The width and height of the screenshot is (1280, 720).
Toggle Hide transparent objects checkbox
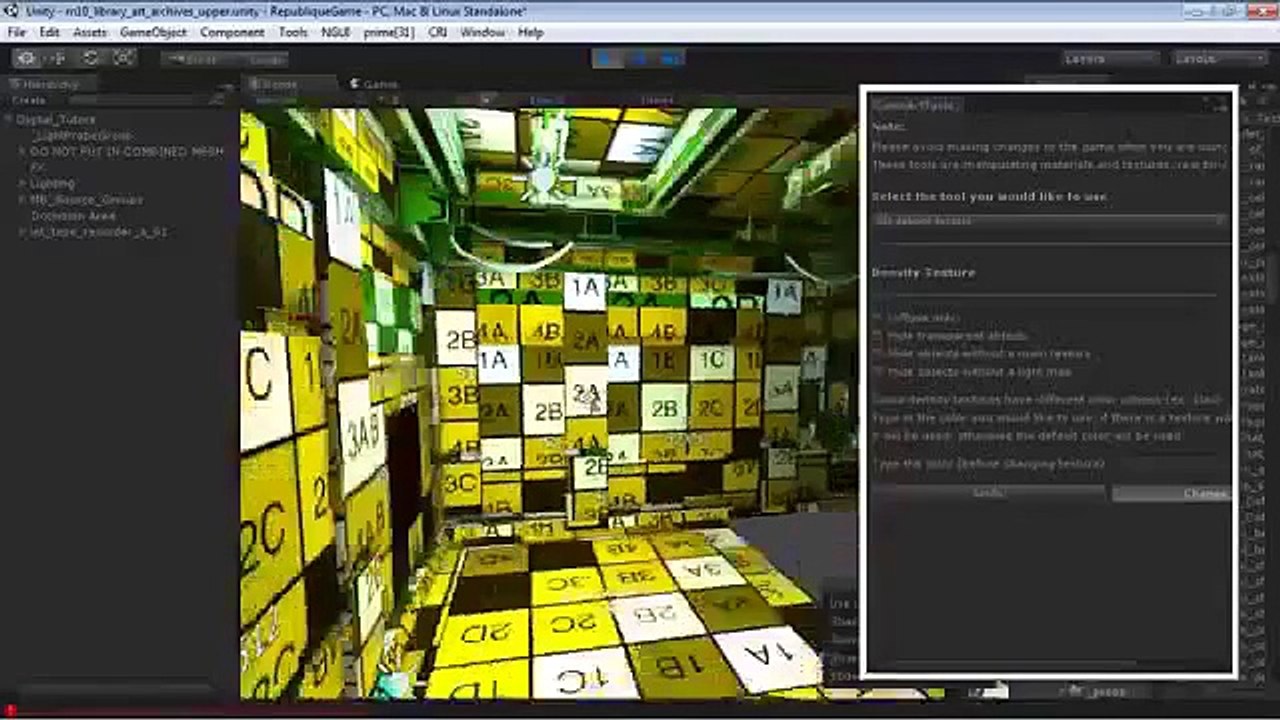(878, 335)
